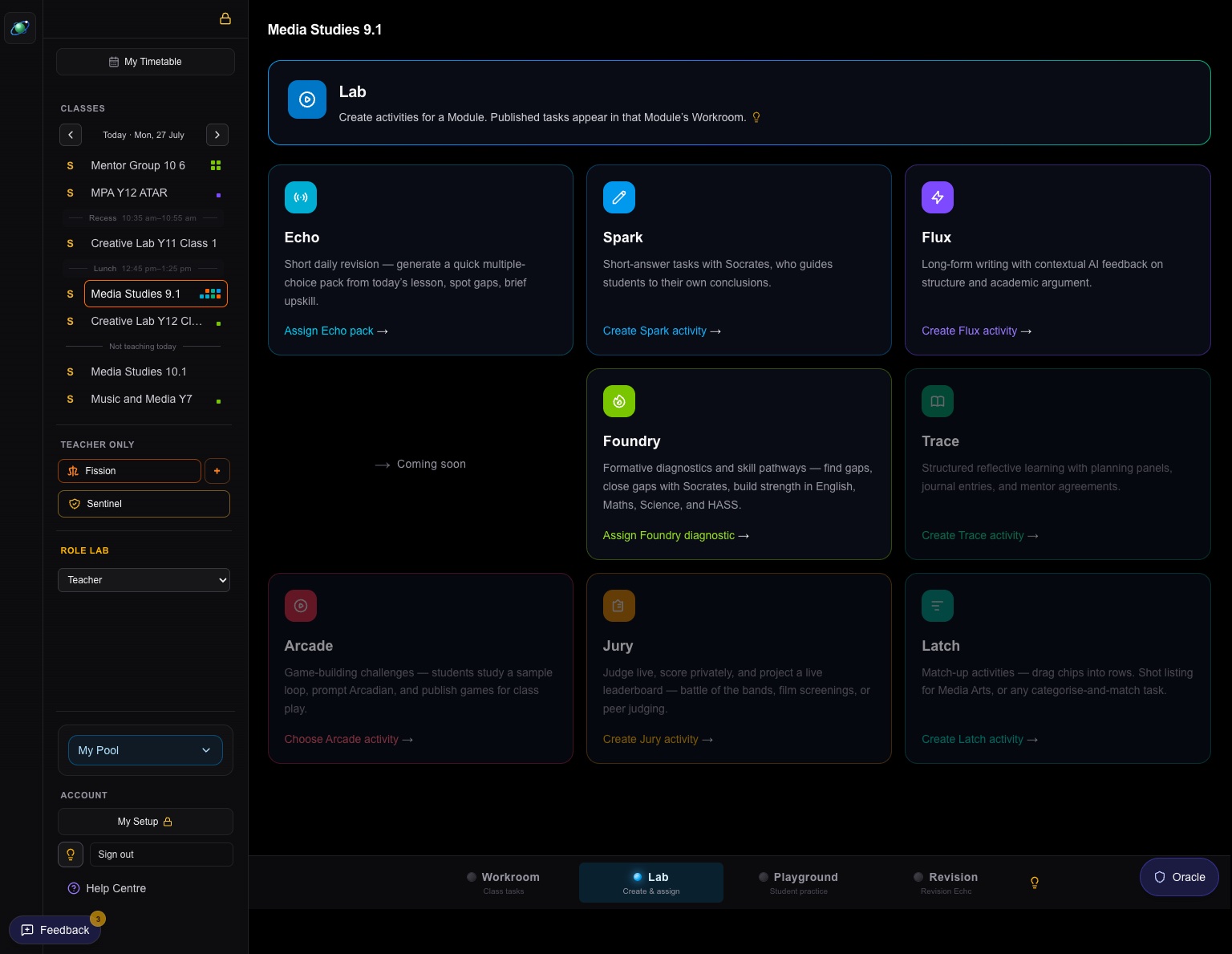
Task: Click the lightbulb icon in bottom navigation
Action: 1035,883
